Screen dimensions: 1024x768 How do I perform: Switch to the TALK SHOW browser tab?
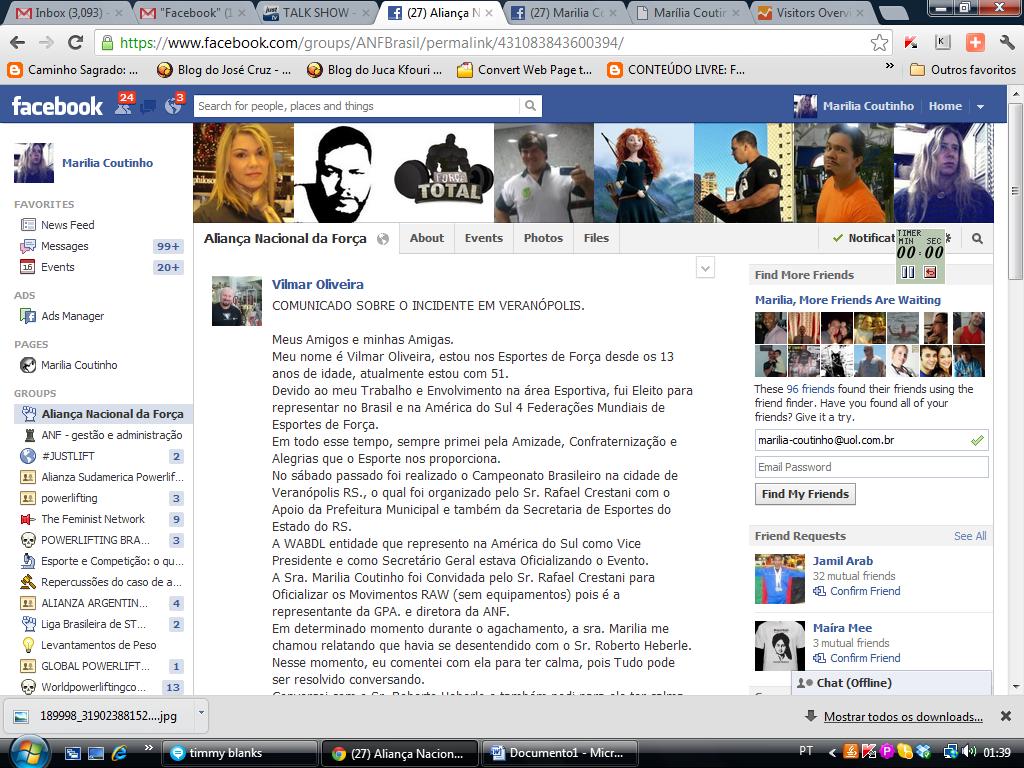[x=317, y=12]
